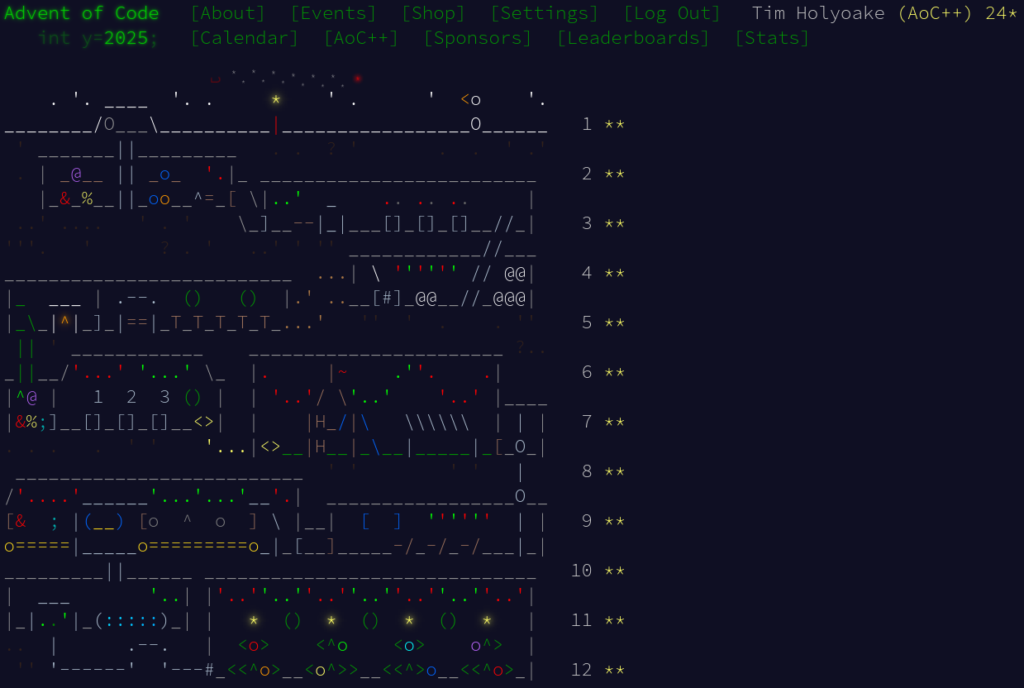The width and height of the screenshot is (1024, 688).
Task: Click the stars beside Day 4
Action: (x=615, y=273)
